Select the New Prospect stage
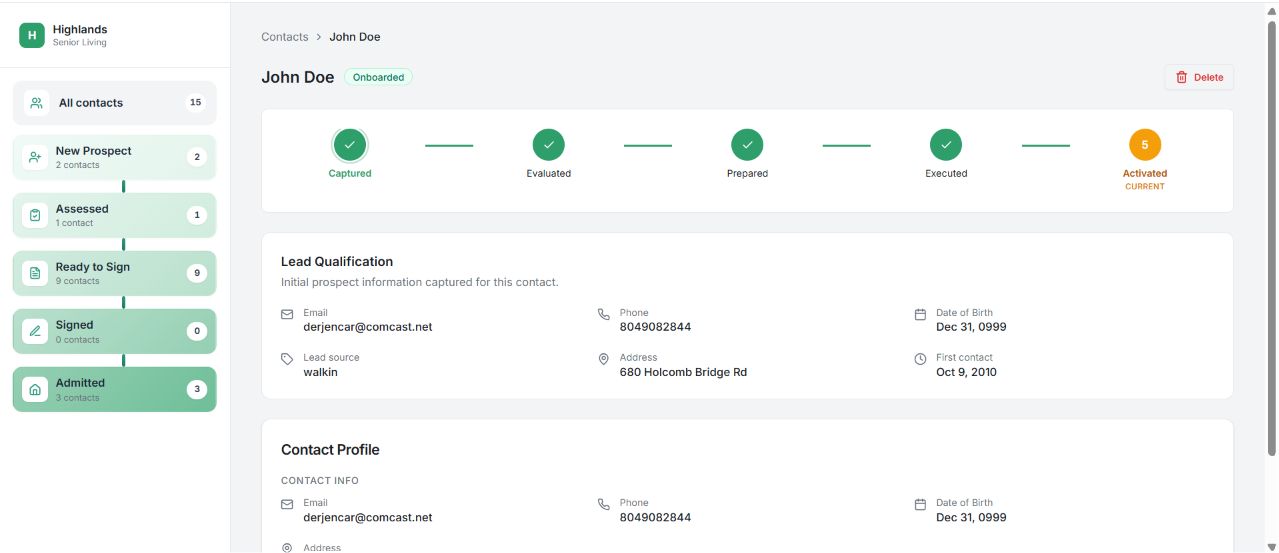Viewport: 1279px width, 553px height. click(x=114, y=157)
